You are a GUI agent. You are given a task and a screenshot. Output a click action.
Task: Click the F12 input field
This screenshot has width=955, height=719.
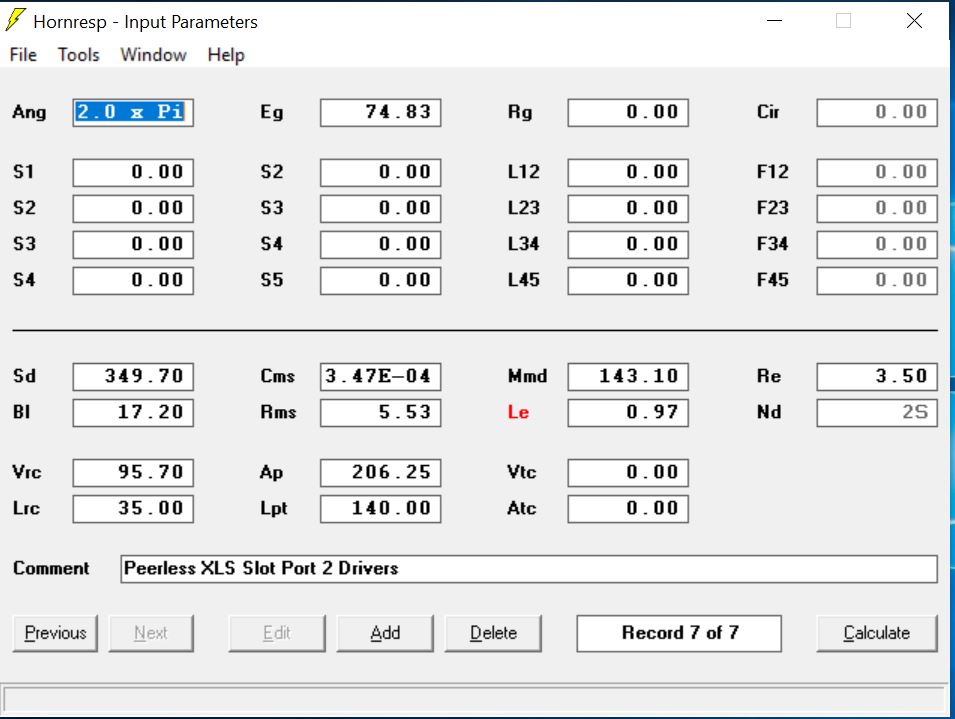click(877, 172)
